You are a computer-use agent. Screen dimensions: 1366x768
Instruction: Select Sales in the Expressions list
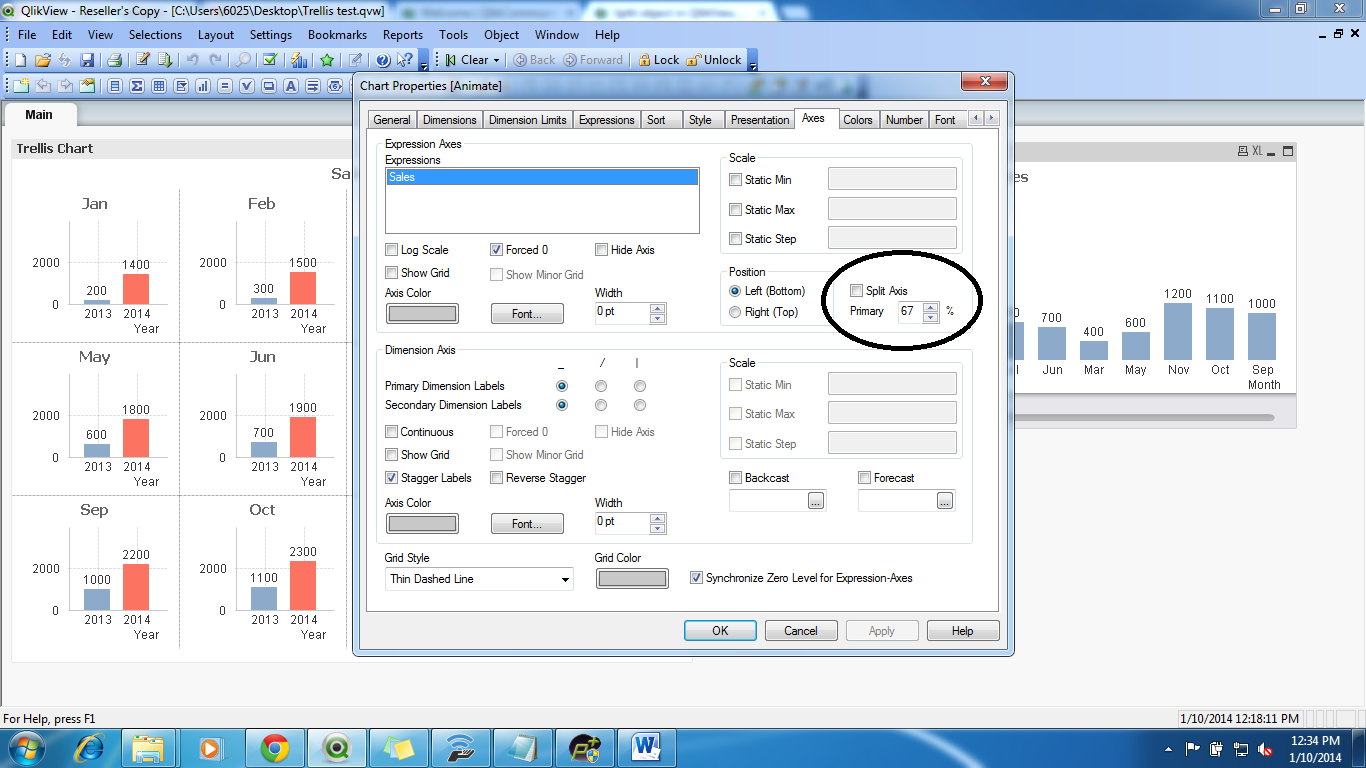pyautogui.click(x=541, y=177)
